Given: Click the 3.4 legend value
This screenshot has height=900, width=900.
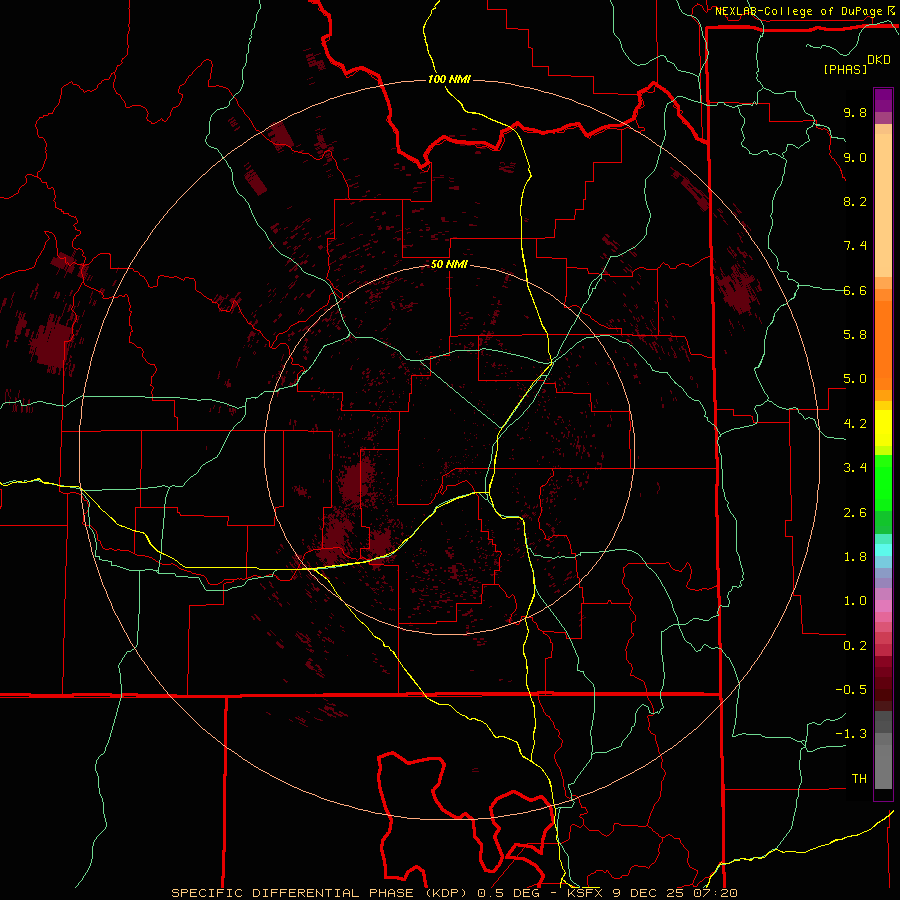Looking at the screenshot, I should pos(855,468).
